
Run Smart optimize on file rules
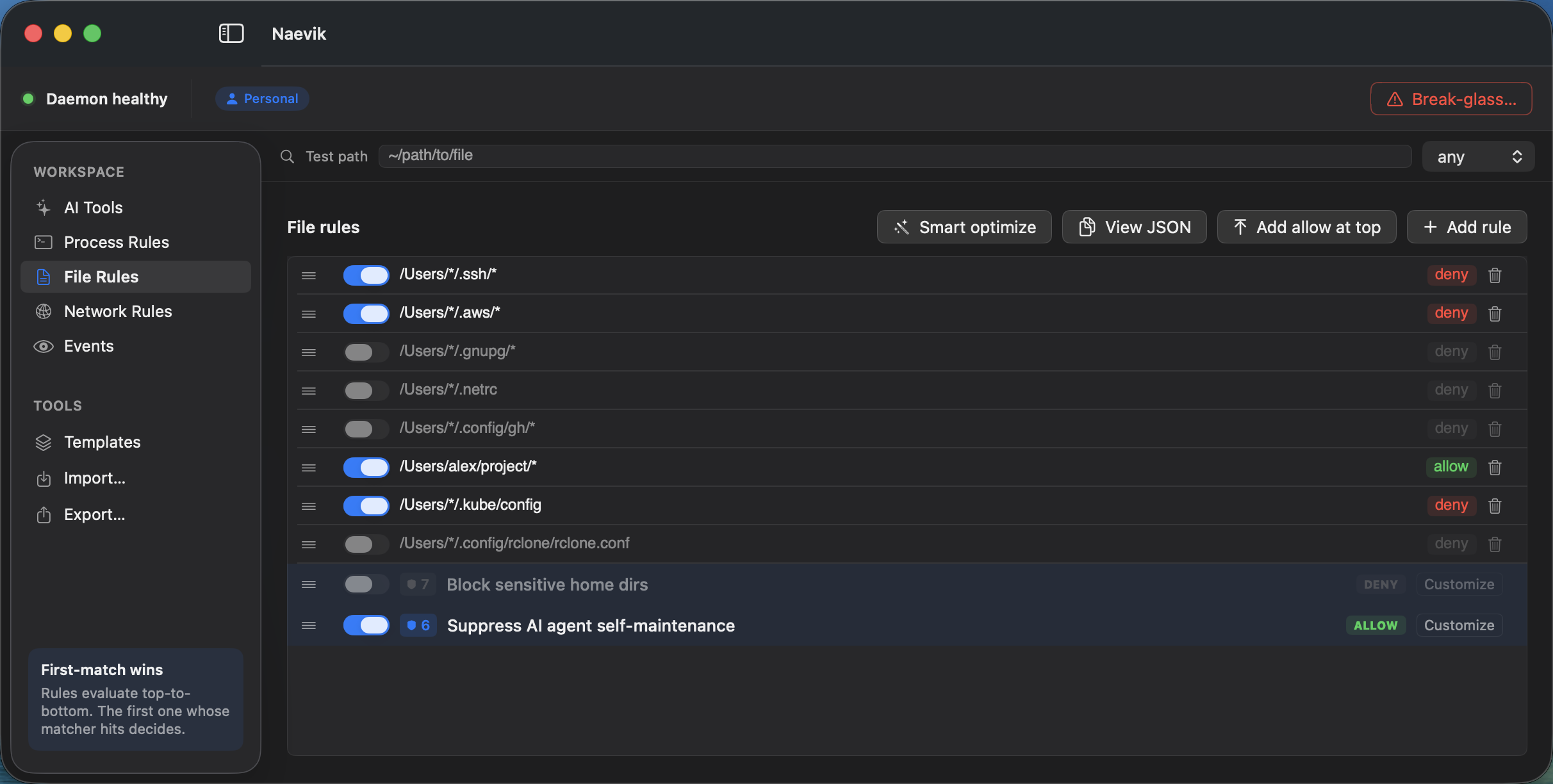pos(964,227)
